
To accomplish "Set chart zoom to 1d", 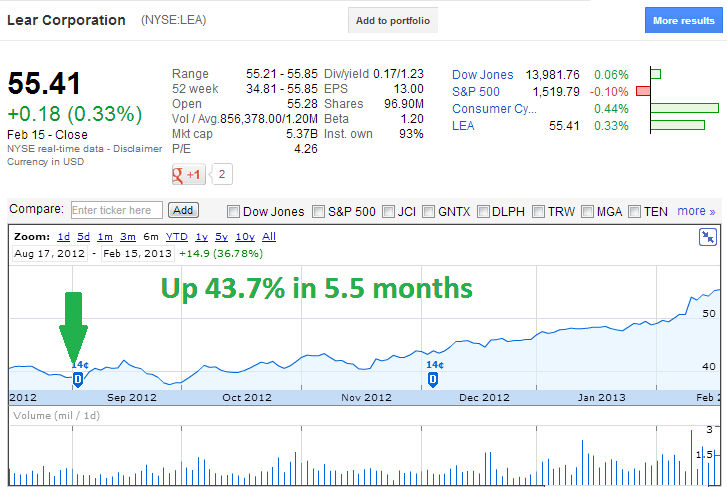I will (64, 237).
